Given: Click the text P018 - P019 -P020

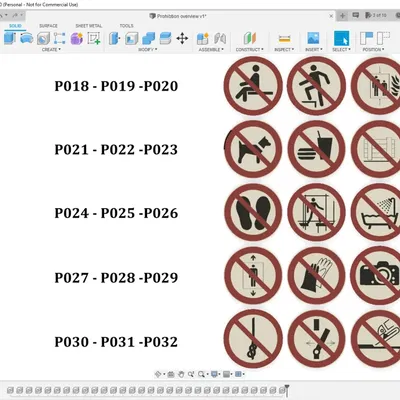Looking at the screenshot, I should click(x=116, y=86).
